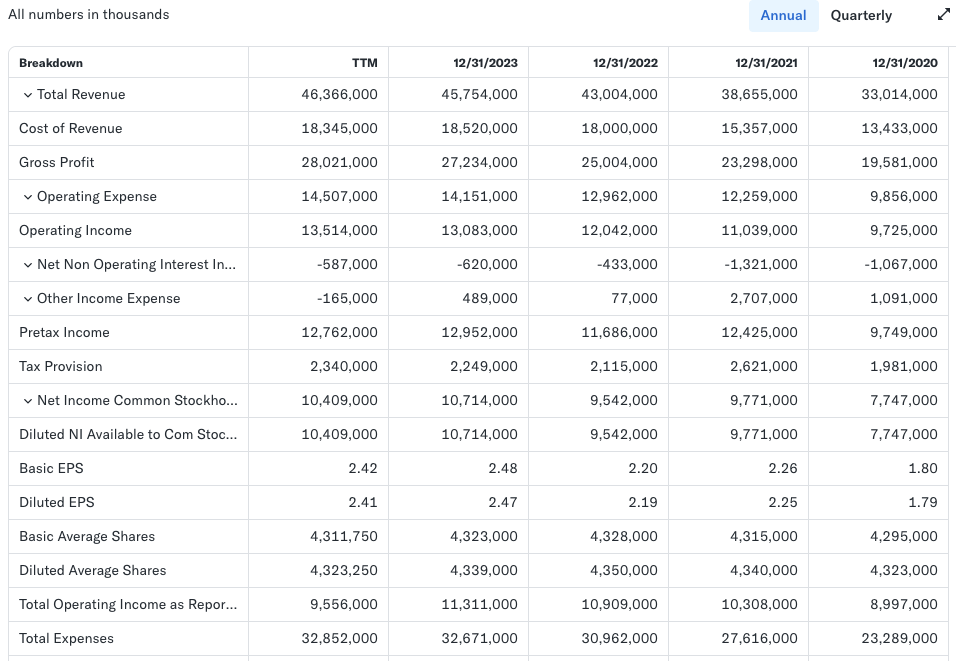Click 2021 Basic EPS value 2.26
The height and width of the screenshot is (661, 956).
[x=783, y=468]
